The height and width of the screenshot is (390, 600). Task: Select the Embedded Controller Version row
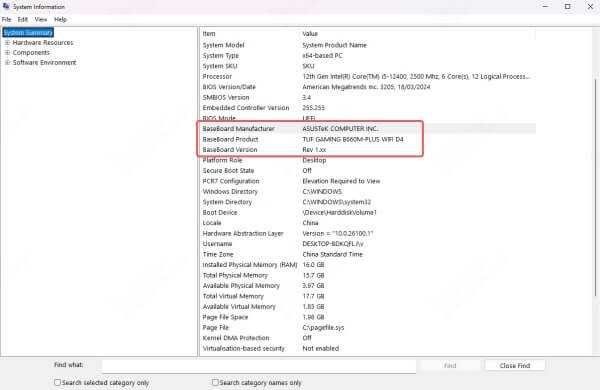pyautogui.click(x=368, y=108)
